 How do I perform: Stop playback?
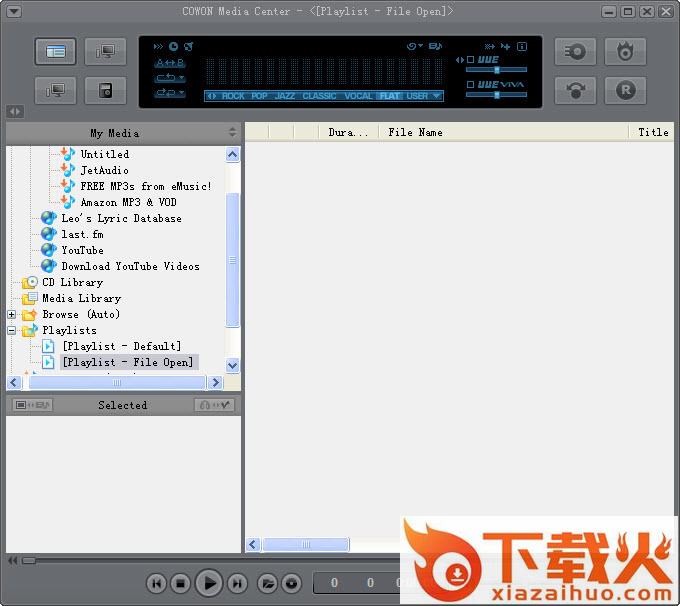tap(181, 583)
